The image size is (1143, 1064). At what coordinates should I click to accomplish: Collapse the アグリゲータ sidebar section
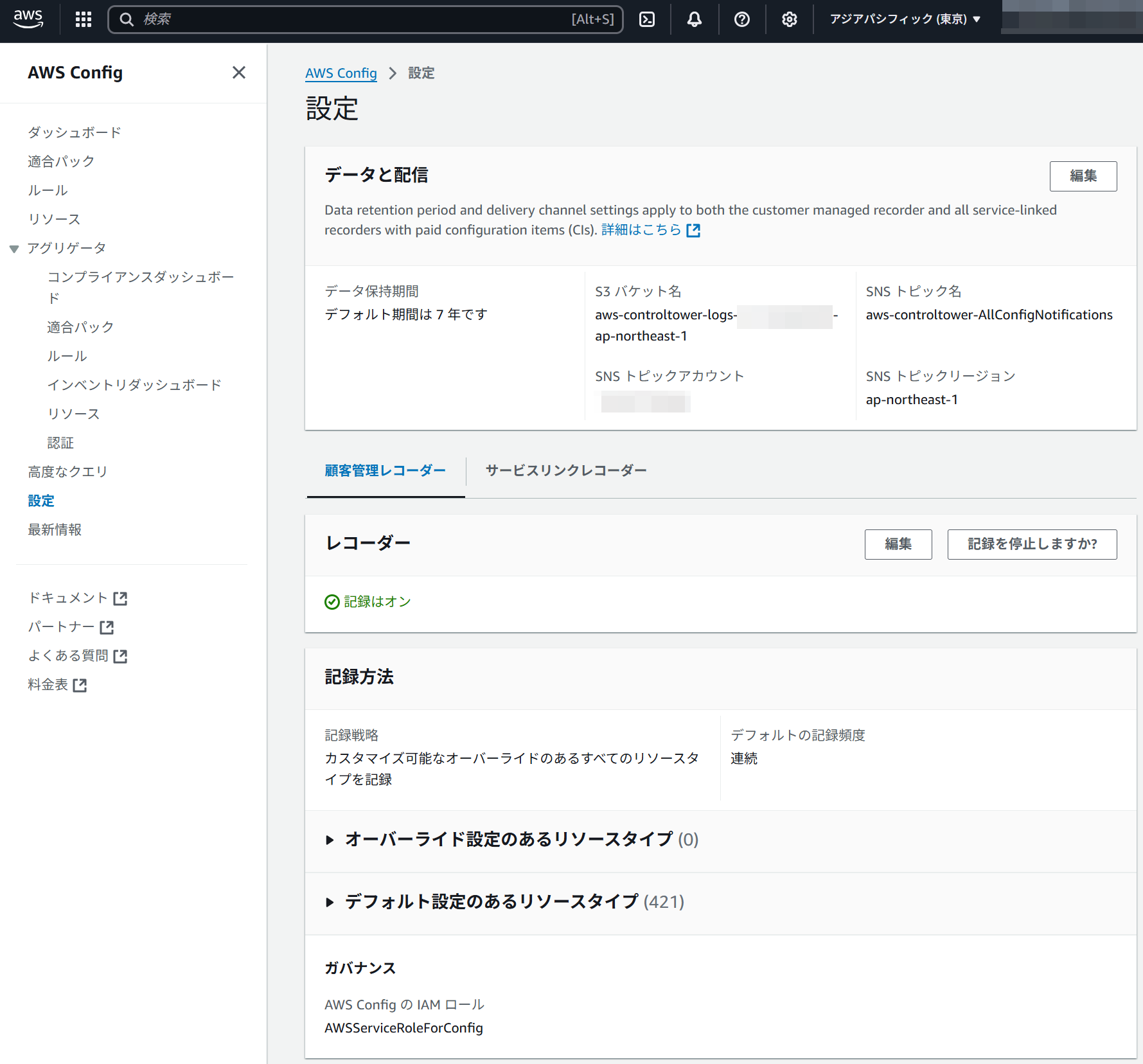click(x=14, y=249)
